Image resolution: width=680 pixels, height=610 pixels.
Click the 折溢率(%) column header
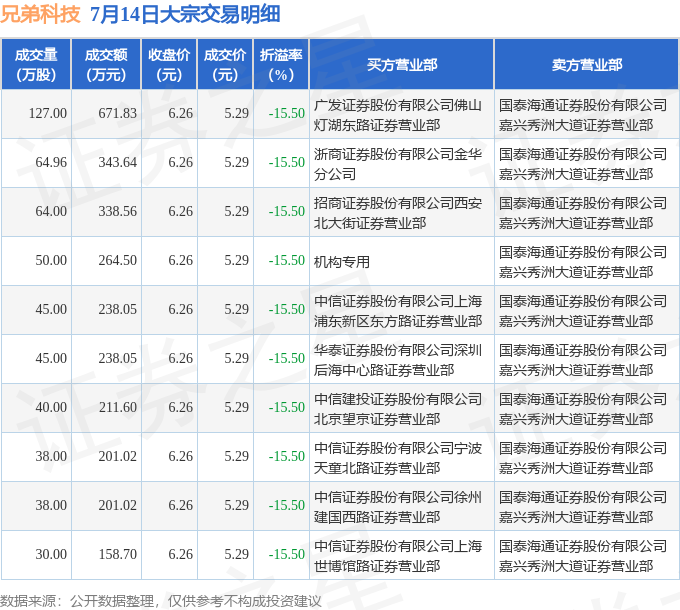tap(281, 65)
